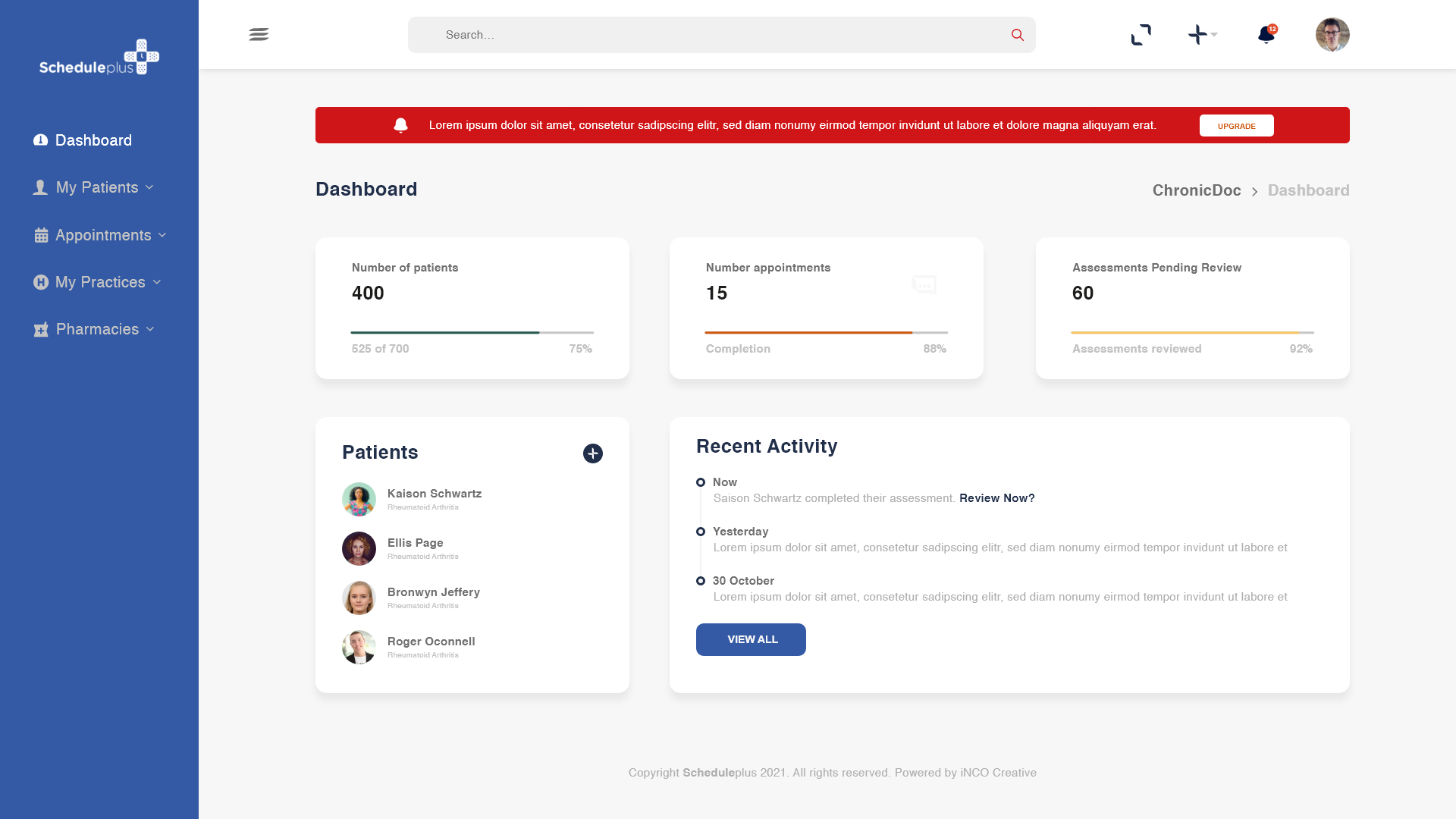Click into the Search field

[x=713, y=35]
